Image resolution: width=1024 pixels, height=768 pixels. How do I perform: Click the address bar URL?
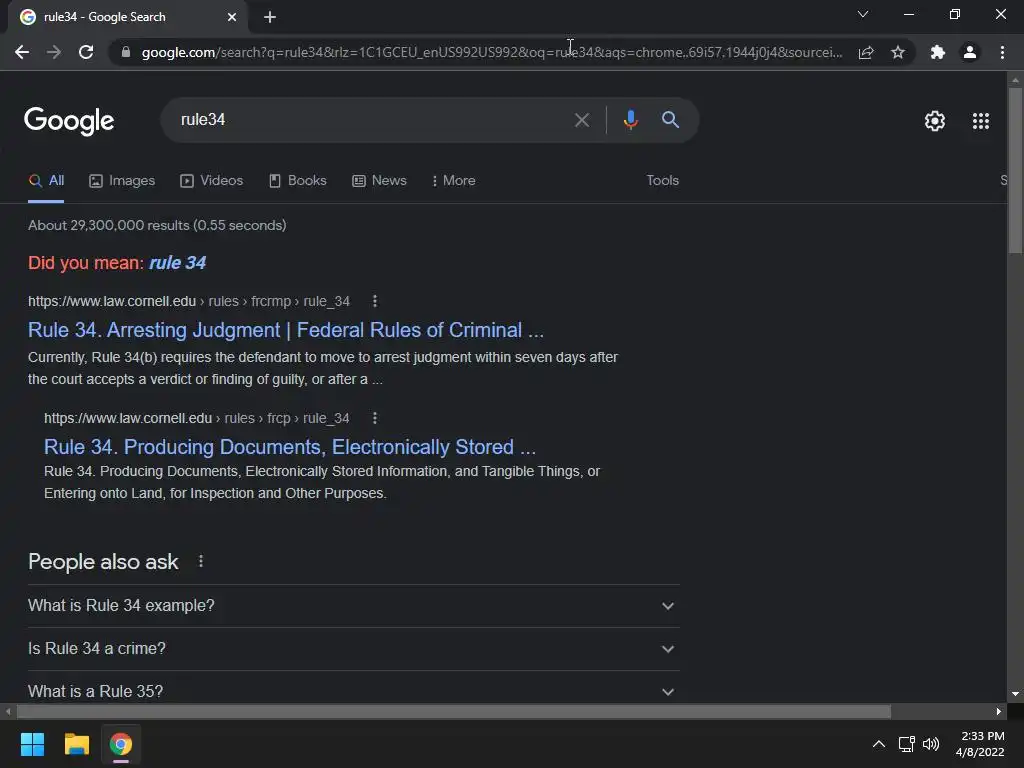click(492, 52)
